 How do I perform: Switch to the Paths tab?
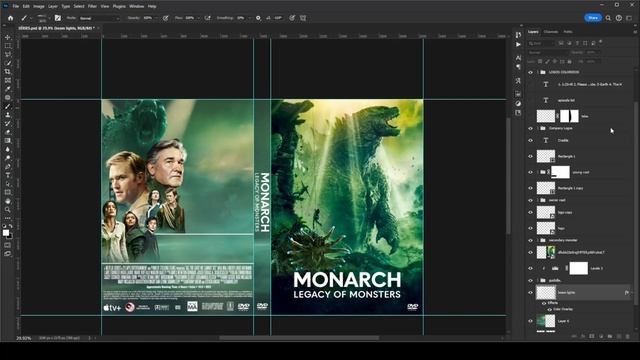pyautogui.click(x=568, y=32)
